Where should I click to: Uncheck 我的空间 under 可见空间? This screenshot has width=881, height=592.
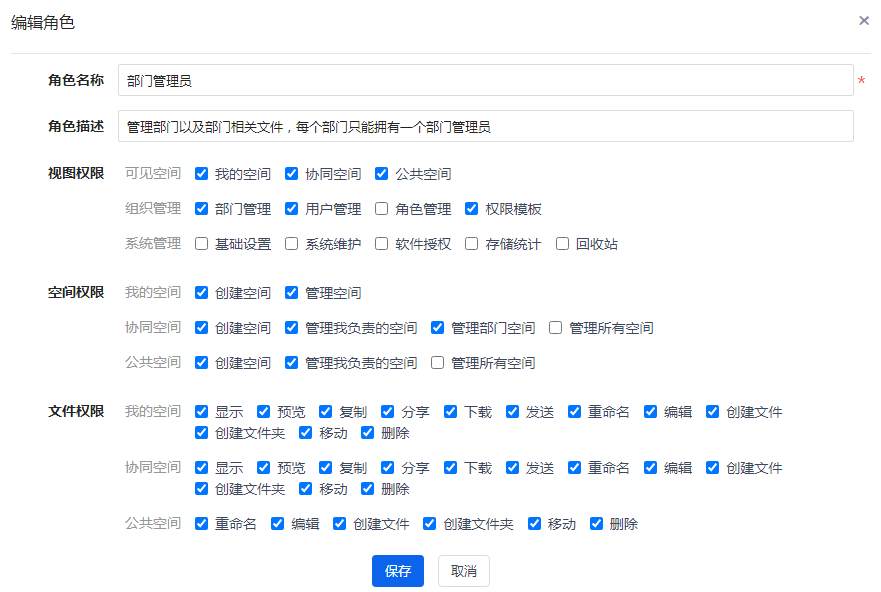[x=201, y=174]
